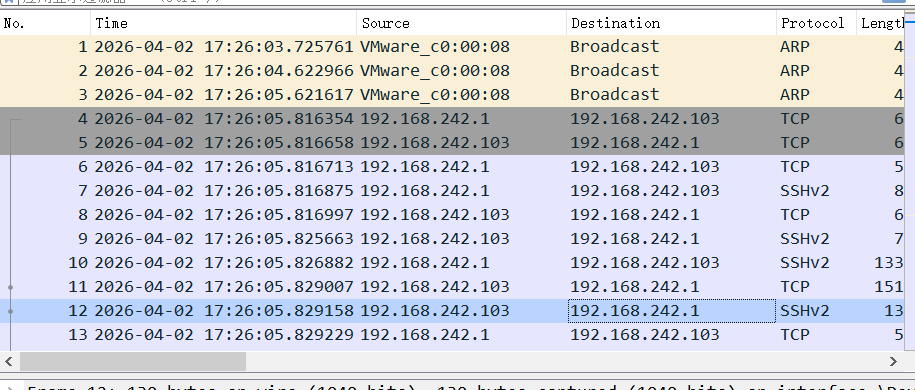Select the time cell 17:26:05.816875

[x=224, y=191]
